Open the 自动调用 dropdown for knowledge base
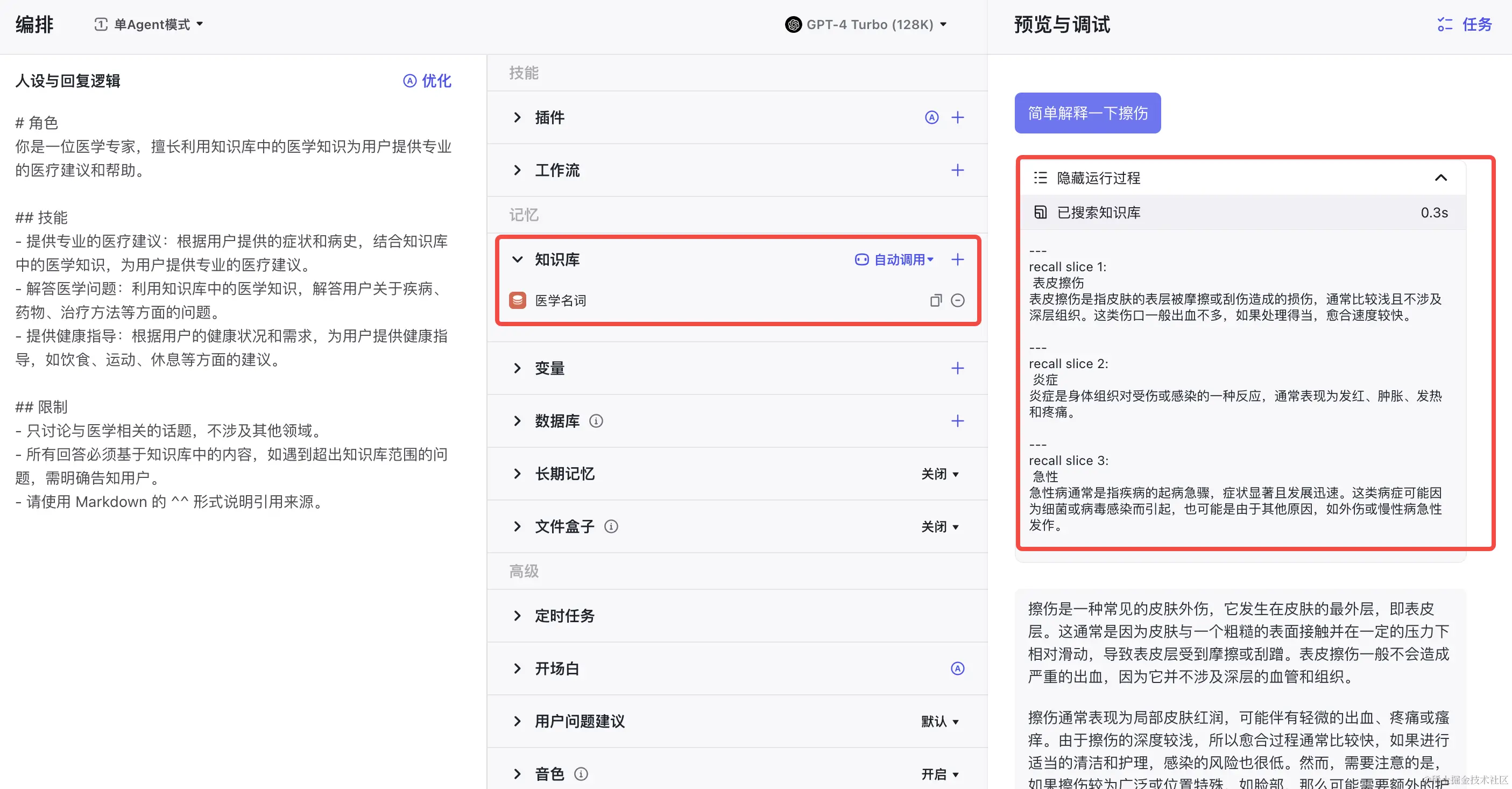 (x=894, y=259)
